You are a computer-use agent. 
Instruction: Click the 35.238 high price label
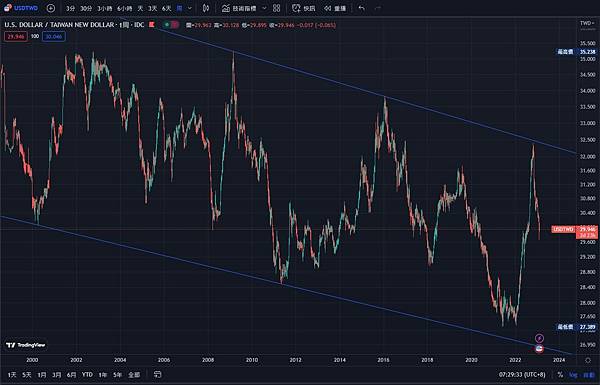[587, 52]
